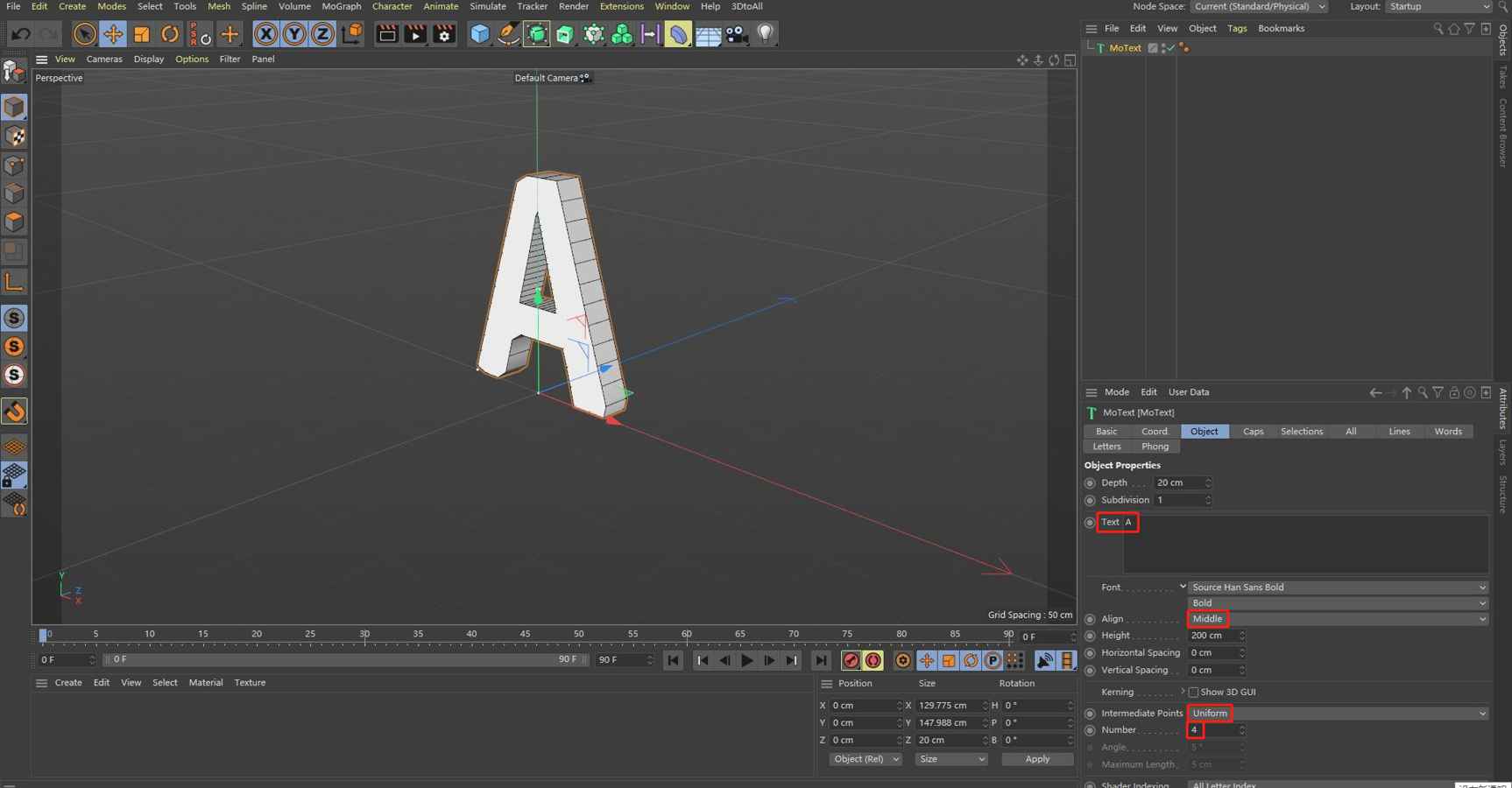Open the MoGraph menu
The height and width of the screenshot is (788, 1512).
(341, 6)
